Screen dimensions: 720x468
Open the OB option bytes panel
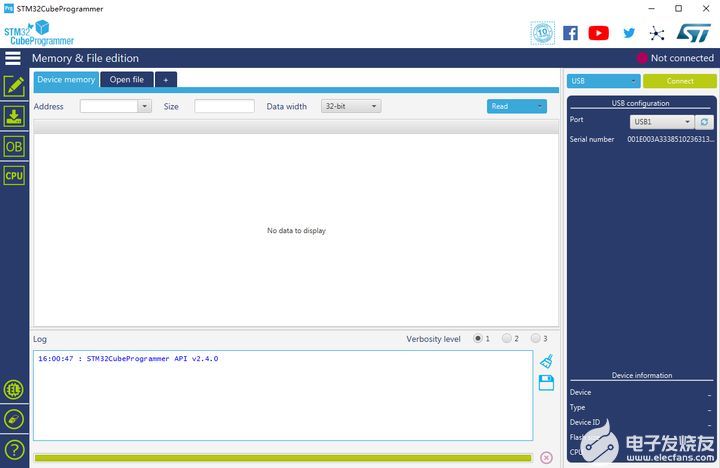(x=14, y=147)
